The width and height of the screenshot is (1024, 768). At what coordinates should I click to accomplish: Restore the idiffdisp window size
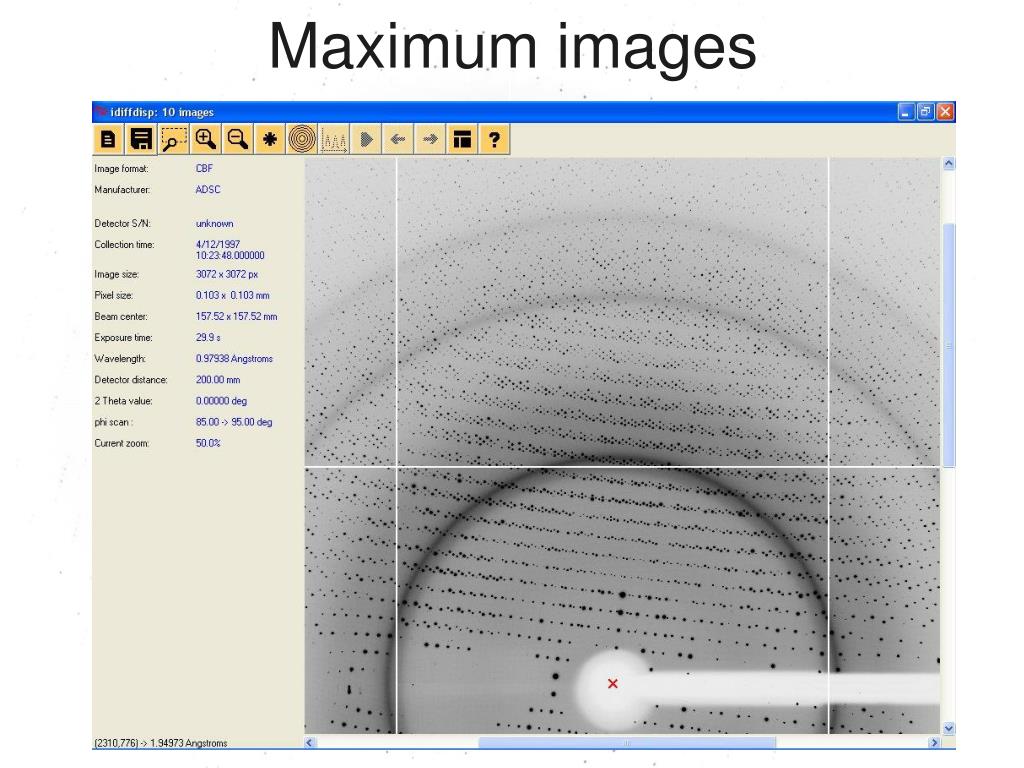pyautogui.click(x=925, y=112)
